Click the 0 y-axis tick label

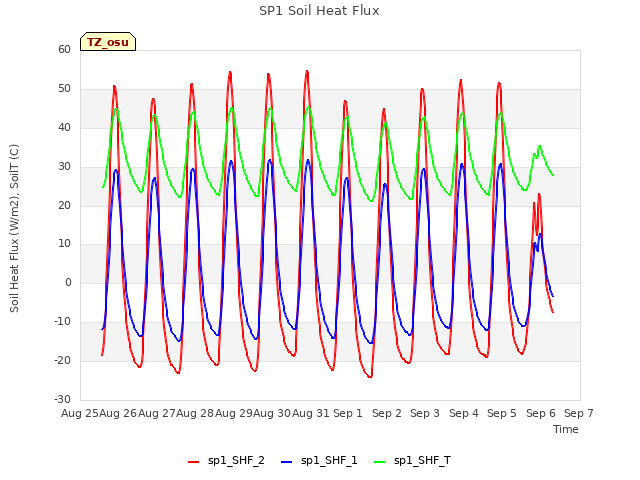point(68,282)
